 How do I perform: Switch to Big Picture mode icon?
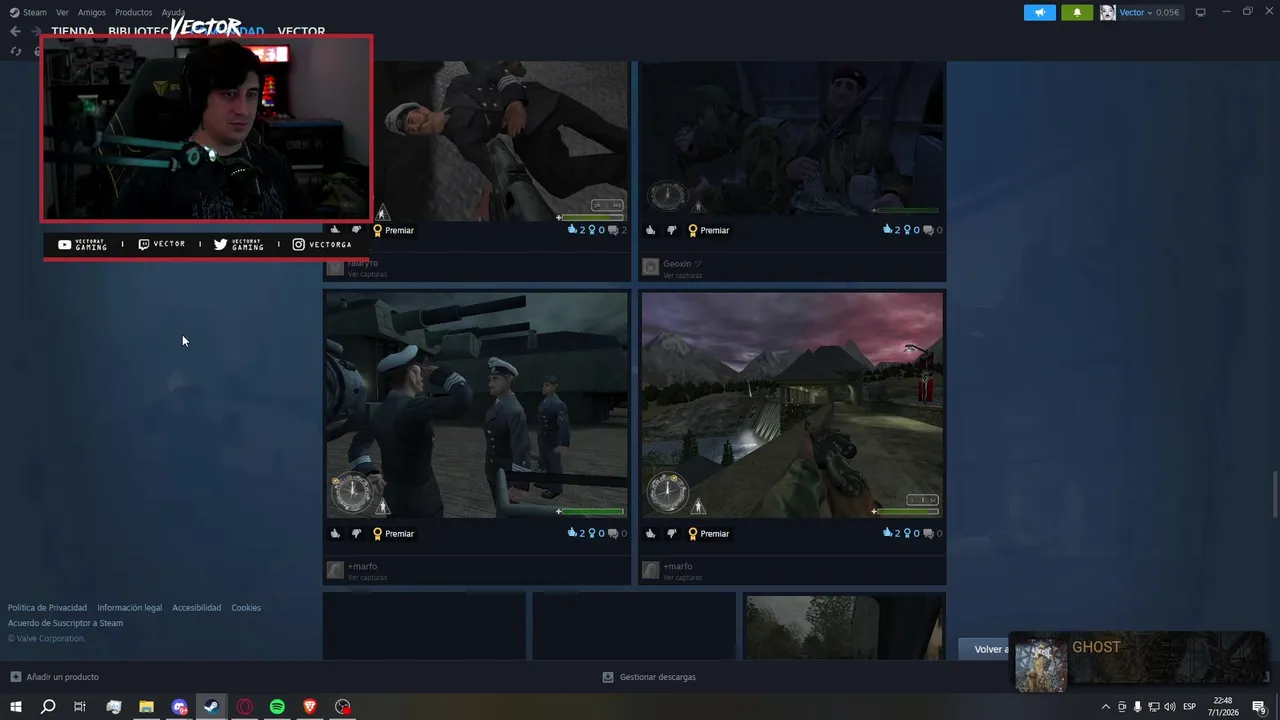1201,12
